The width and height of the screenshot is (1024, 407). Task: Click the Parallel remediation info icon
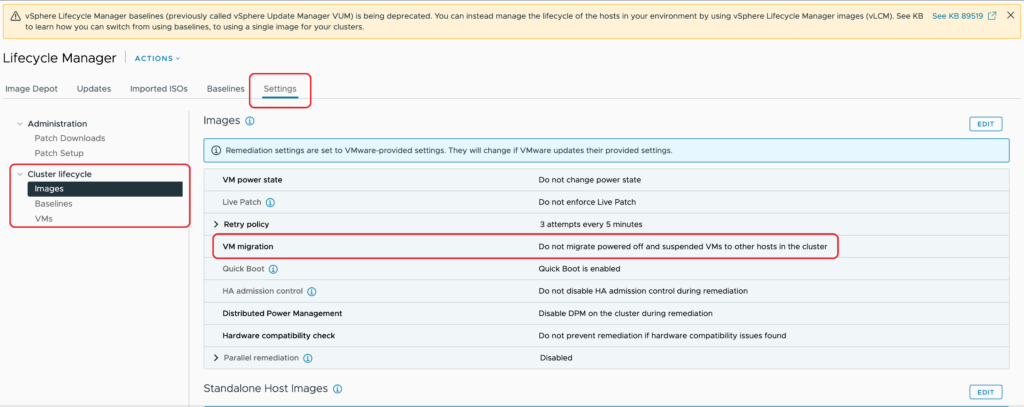pos(307,358)
